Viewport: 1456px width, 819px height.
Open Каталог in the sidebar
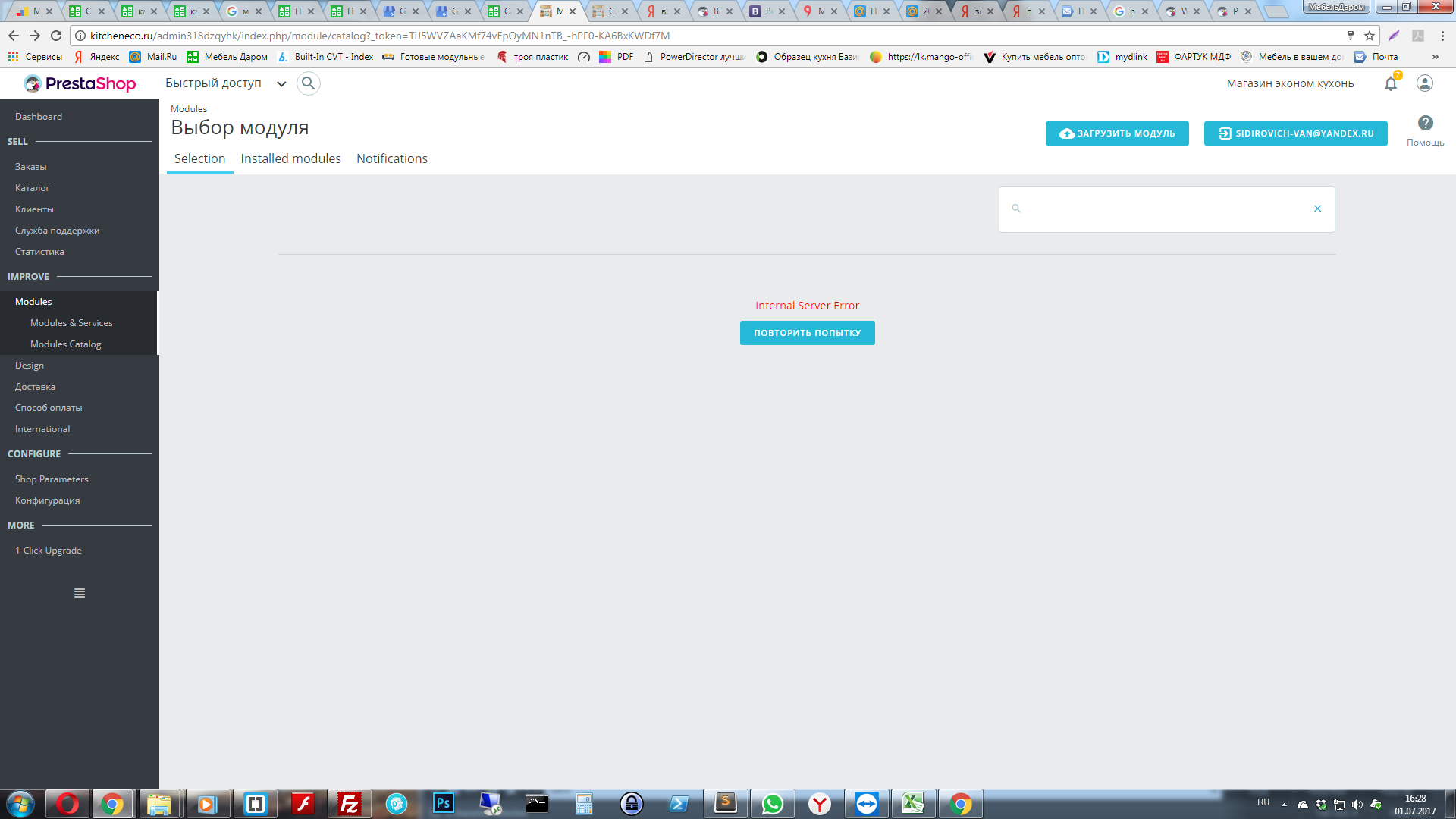pos(33,188)
